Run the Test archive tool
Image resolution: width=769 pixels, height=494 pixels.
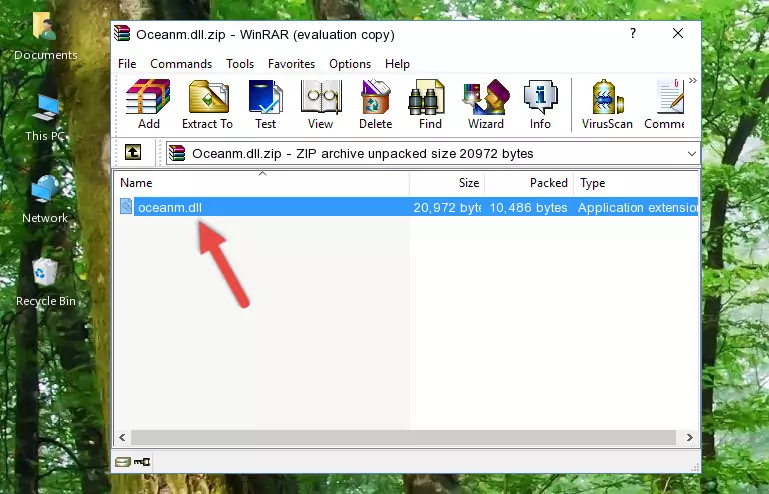click(265, 104)
